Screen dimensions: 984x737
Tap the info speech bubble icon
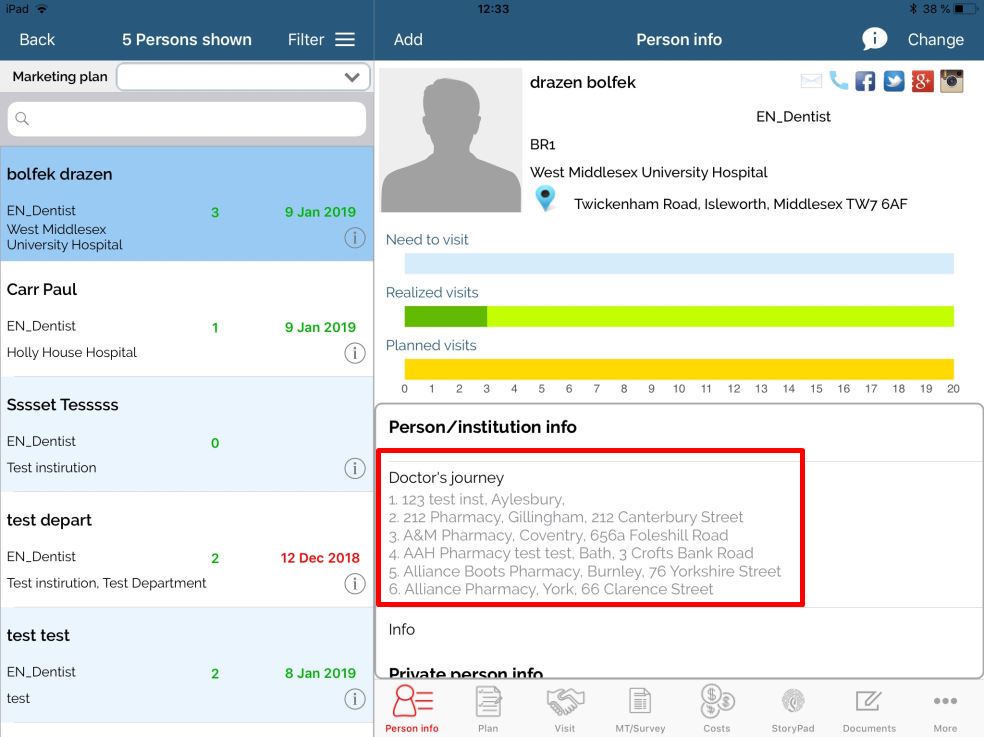pos(874,39)
